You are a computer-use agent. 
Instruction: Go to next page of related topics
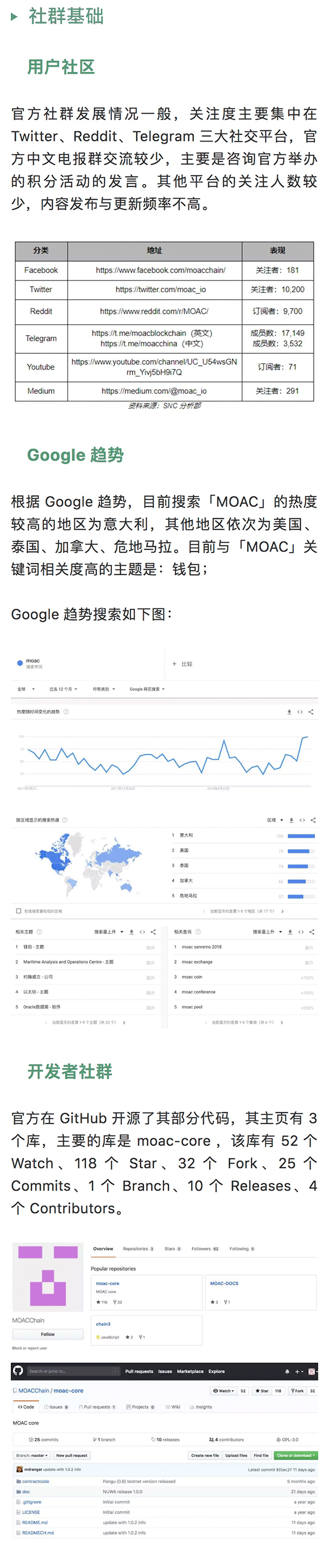point(124,1023)
